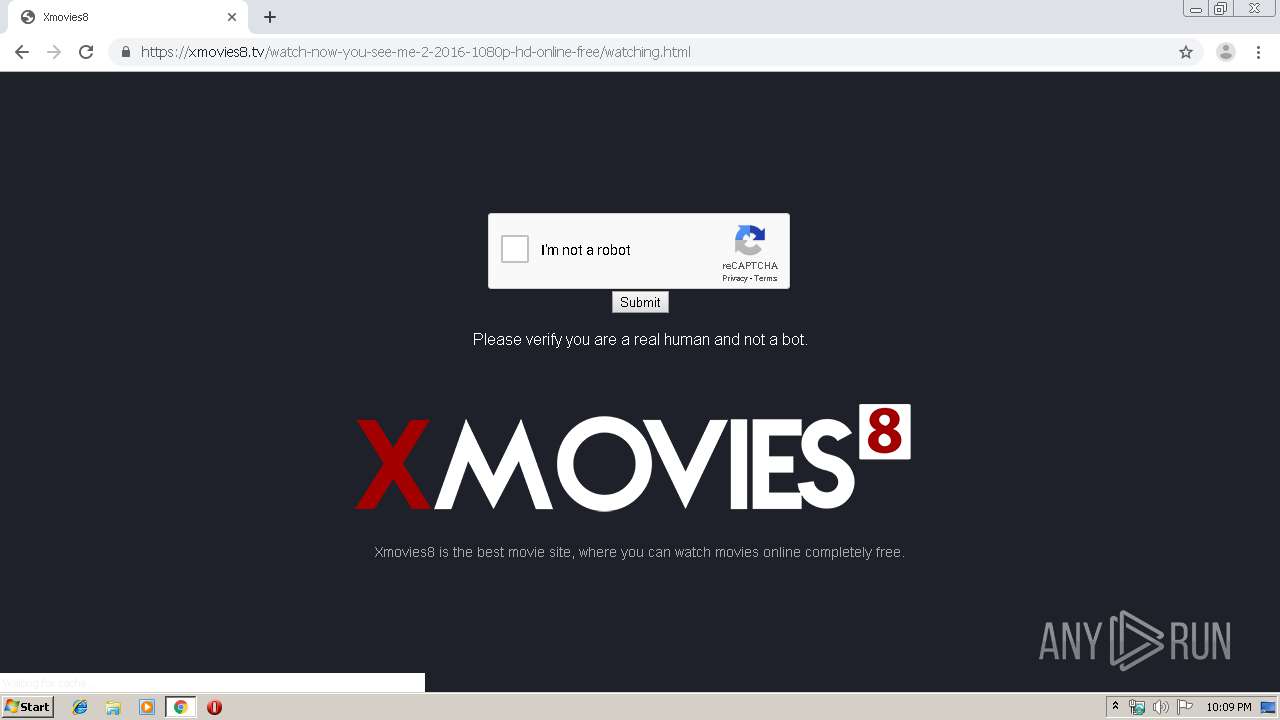The width and height of the screenshot is (1280, 720).
Task: Switch to Chrome taskbar button
Action: (181, 707)
